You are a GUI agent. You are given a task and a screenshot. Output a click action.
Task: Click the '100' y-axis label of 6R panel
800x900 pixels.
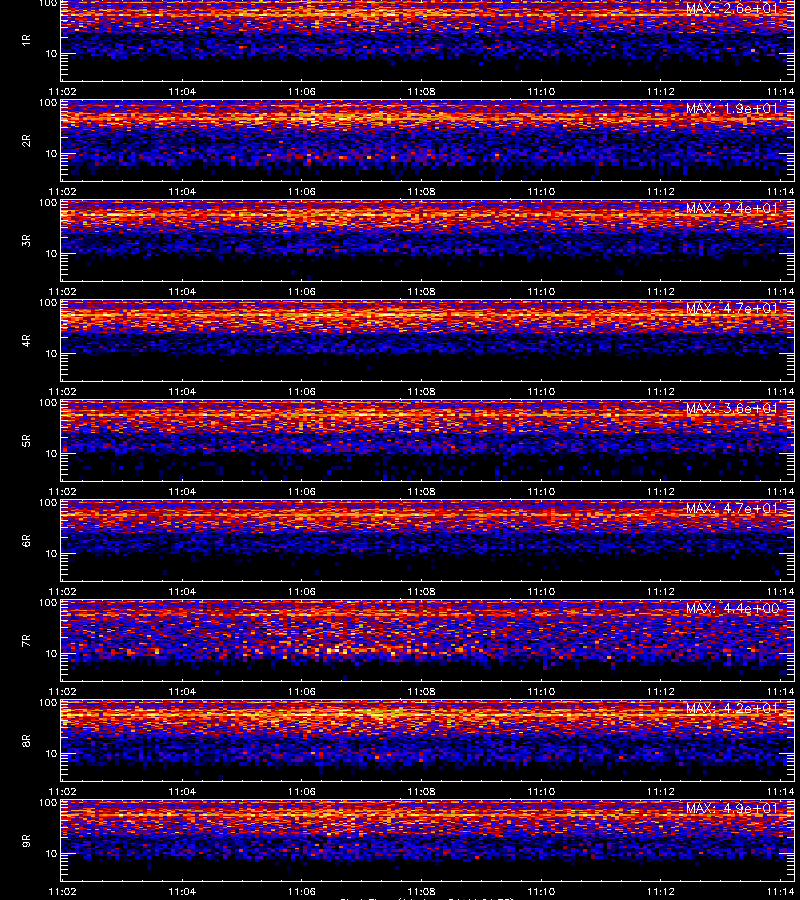click(48, 503)
